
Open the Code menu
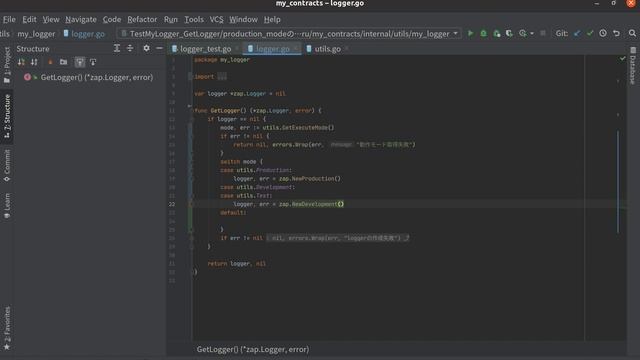[x=112, y=19]
